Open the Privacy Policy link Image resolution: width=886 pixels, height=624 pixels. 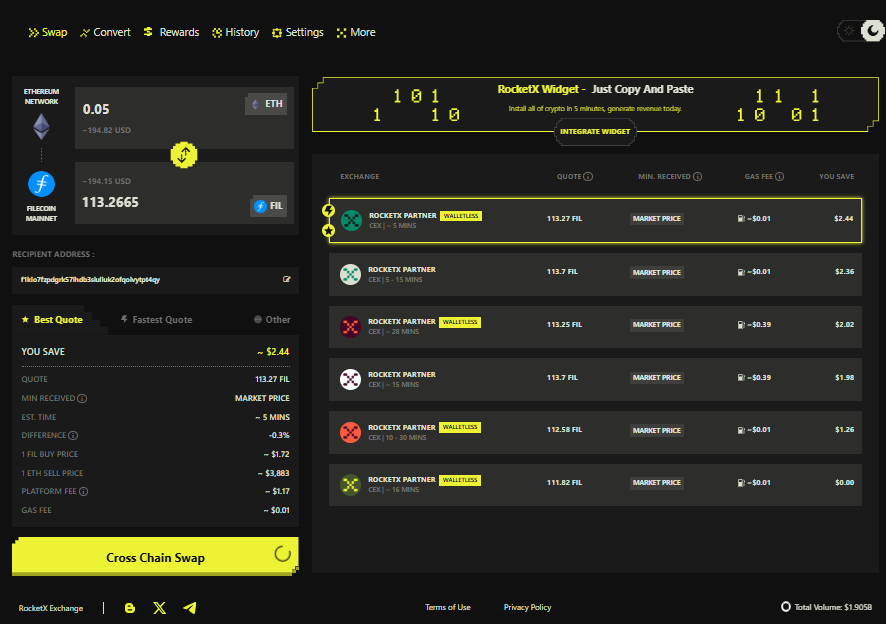click(527, 607)
